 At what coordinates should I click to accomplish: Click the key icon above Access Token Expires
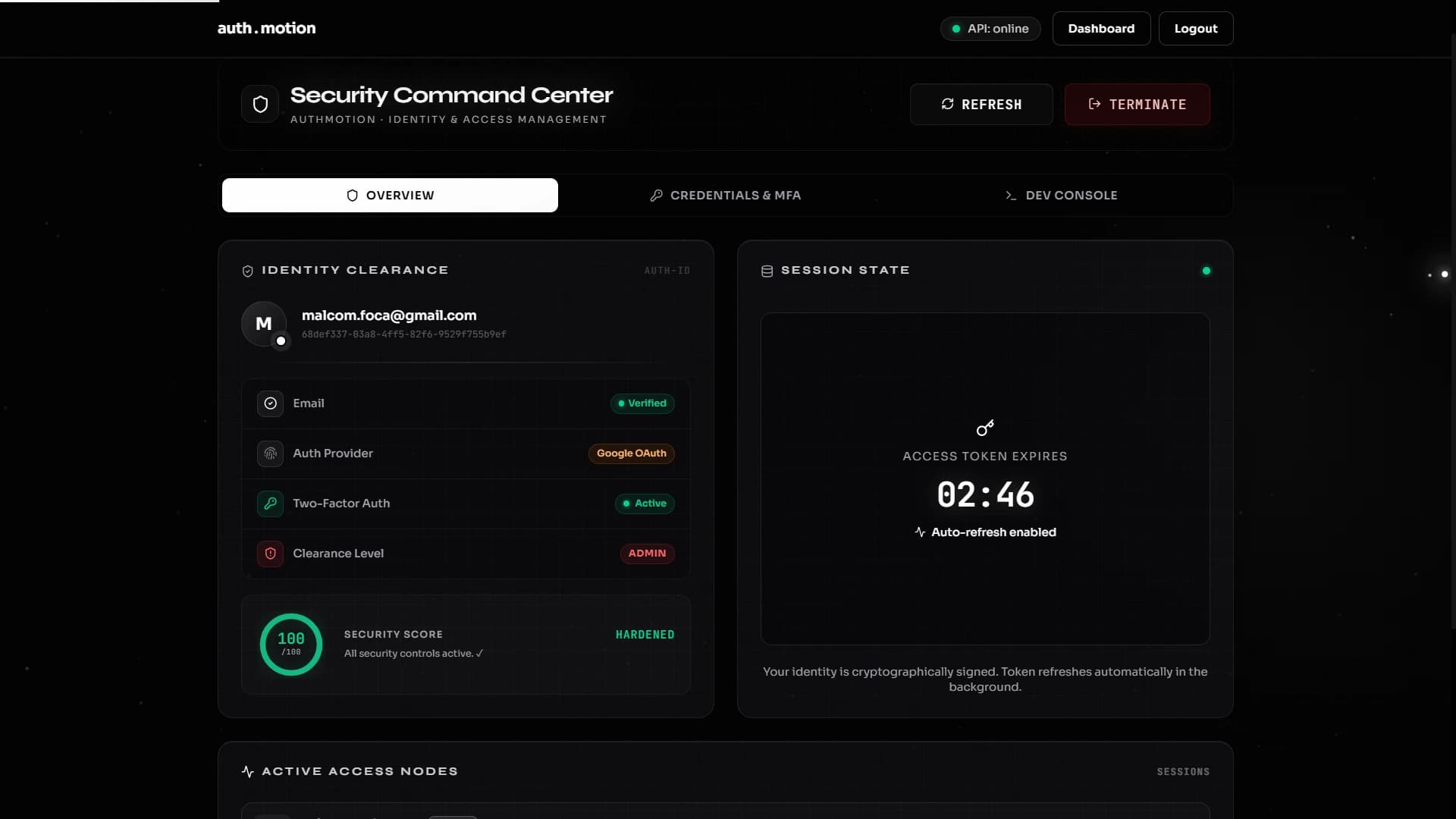985,428
